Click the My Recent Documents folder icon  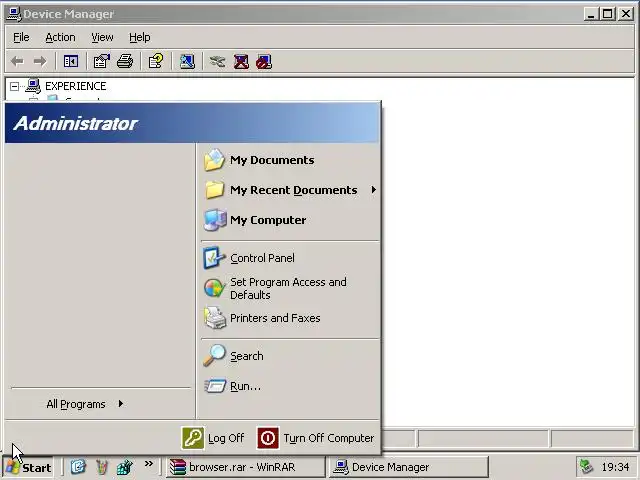(215, 190)
